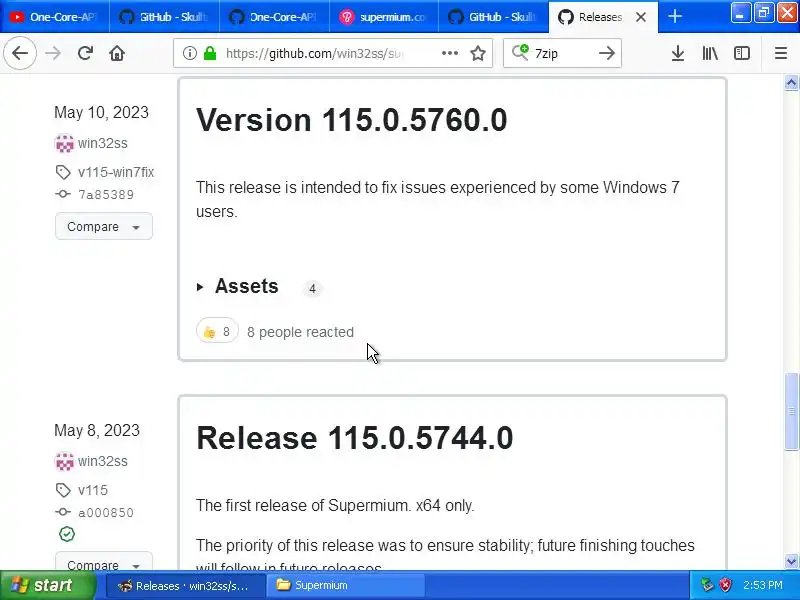The width and height of the screenshot is (800, 600).
Task: Click the tag icon beside v115-win7fix
Action: (63, 172)
